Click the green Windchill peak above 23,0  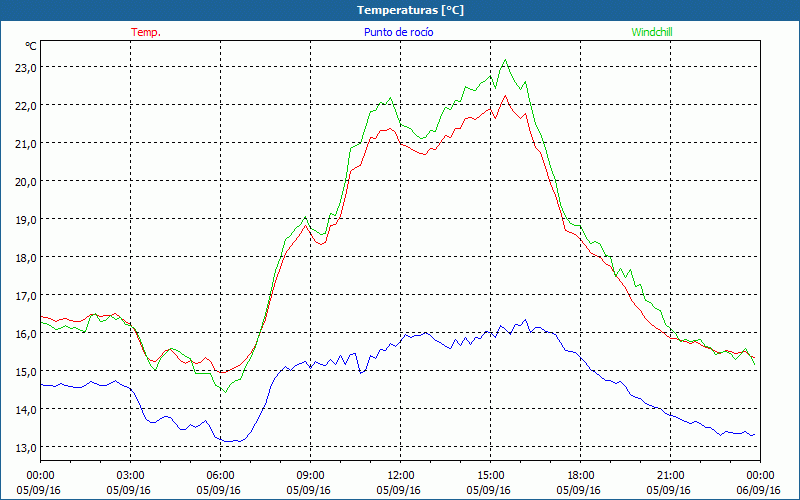(505, 60)
